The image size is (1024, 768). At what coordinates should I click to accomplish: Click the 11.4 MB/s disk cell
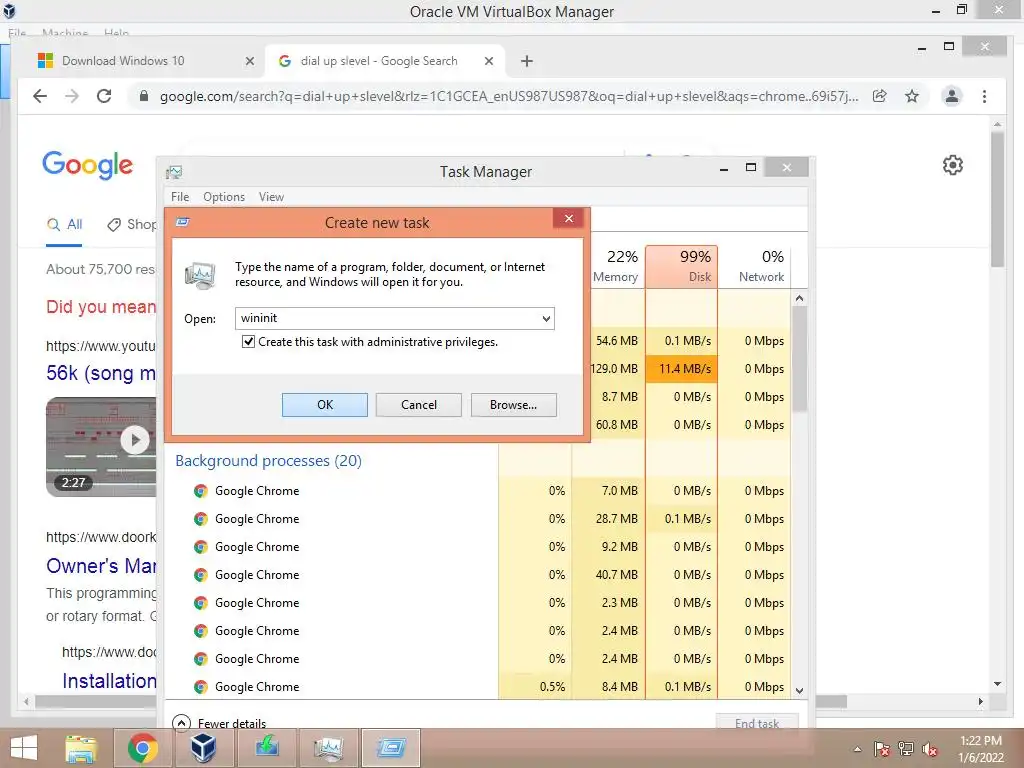pyautogui.click(x=681, y=369)
